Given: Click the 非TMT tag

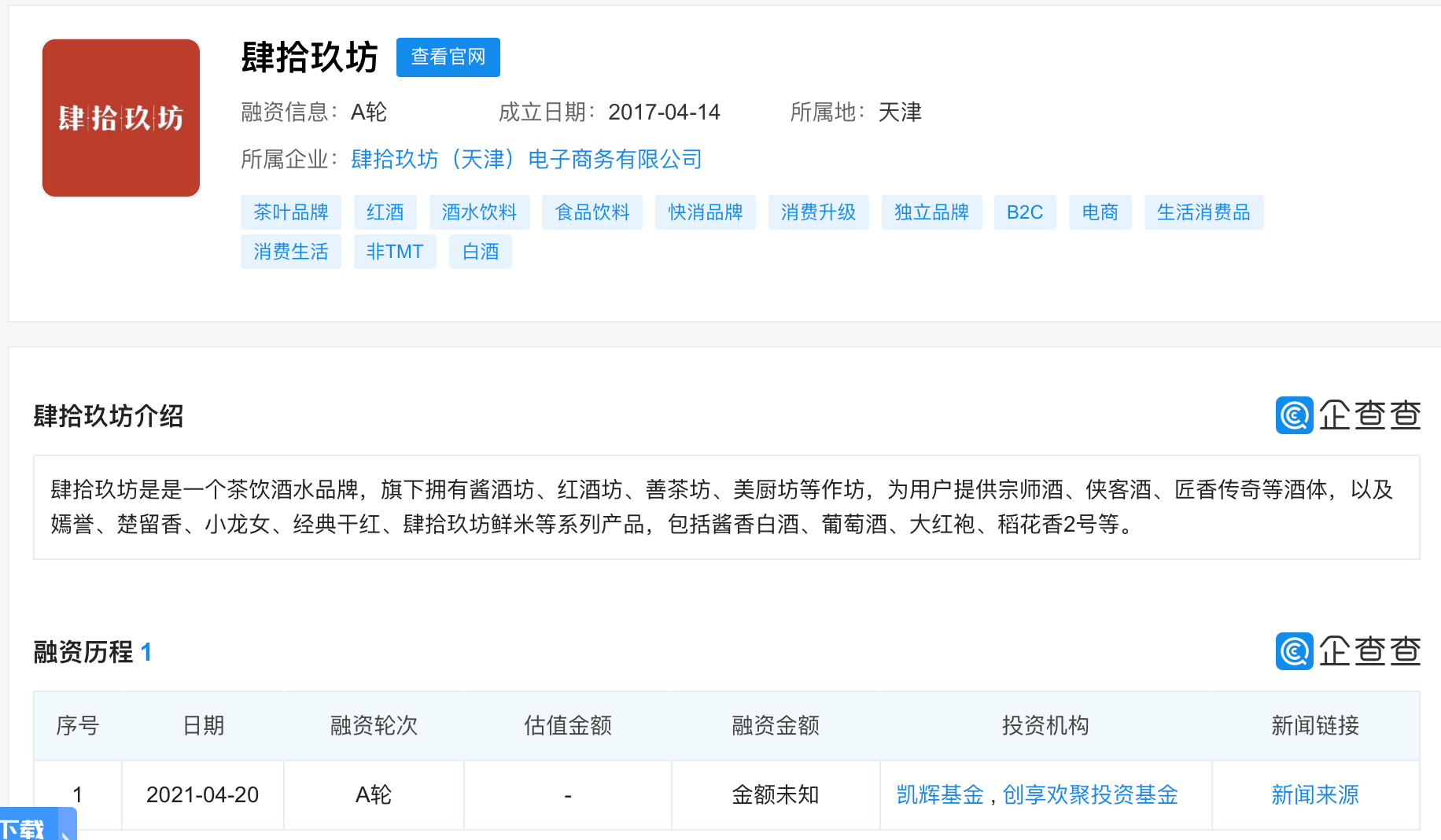Looking at the screenshot, I should 395,252.
